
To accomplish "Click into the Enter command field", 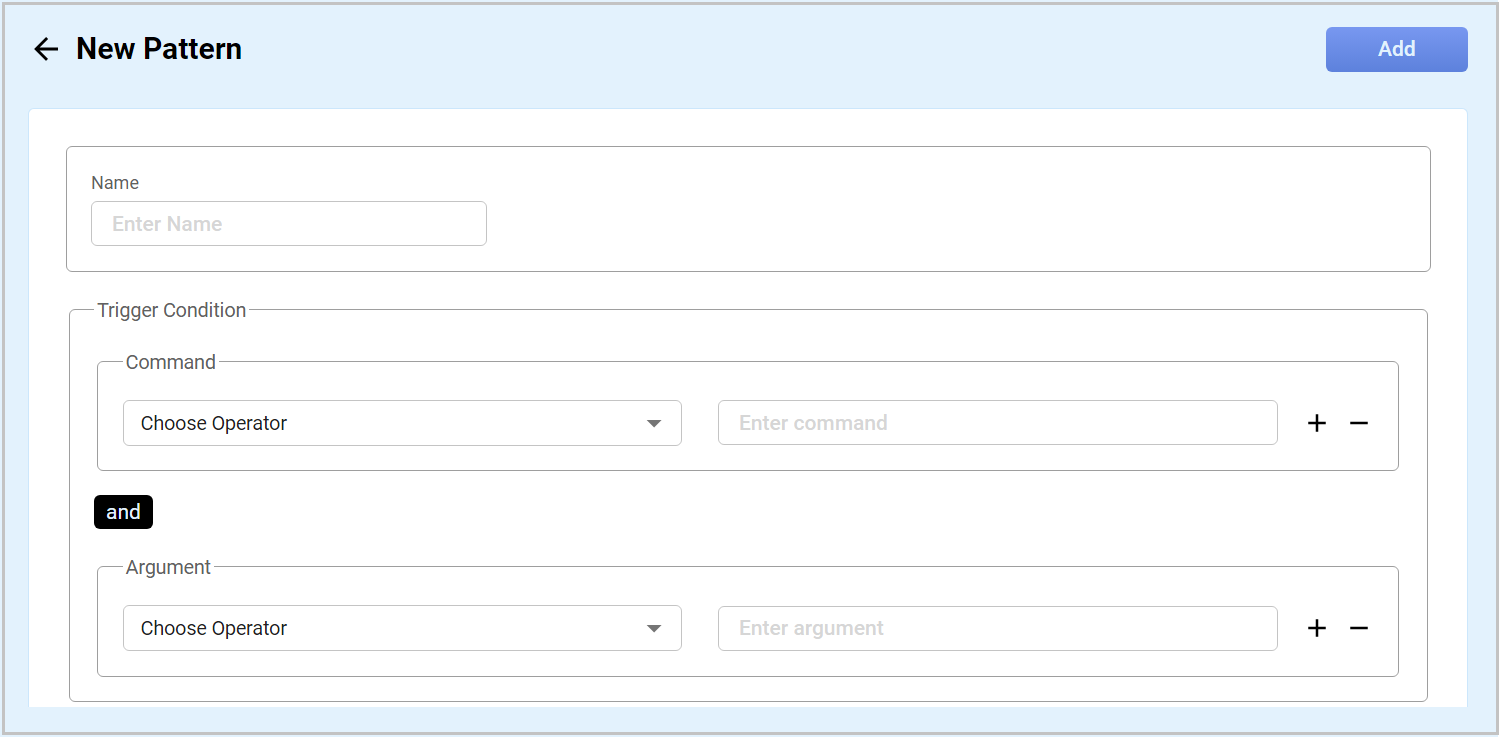I will point(997,423).
